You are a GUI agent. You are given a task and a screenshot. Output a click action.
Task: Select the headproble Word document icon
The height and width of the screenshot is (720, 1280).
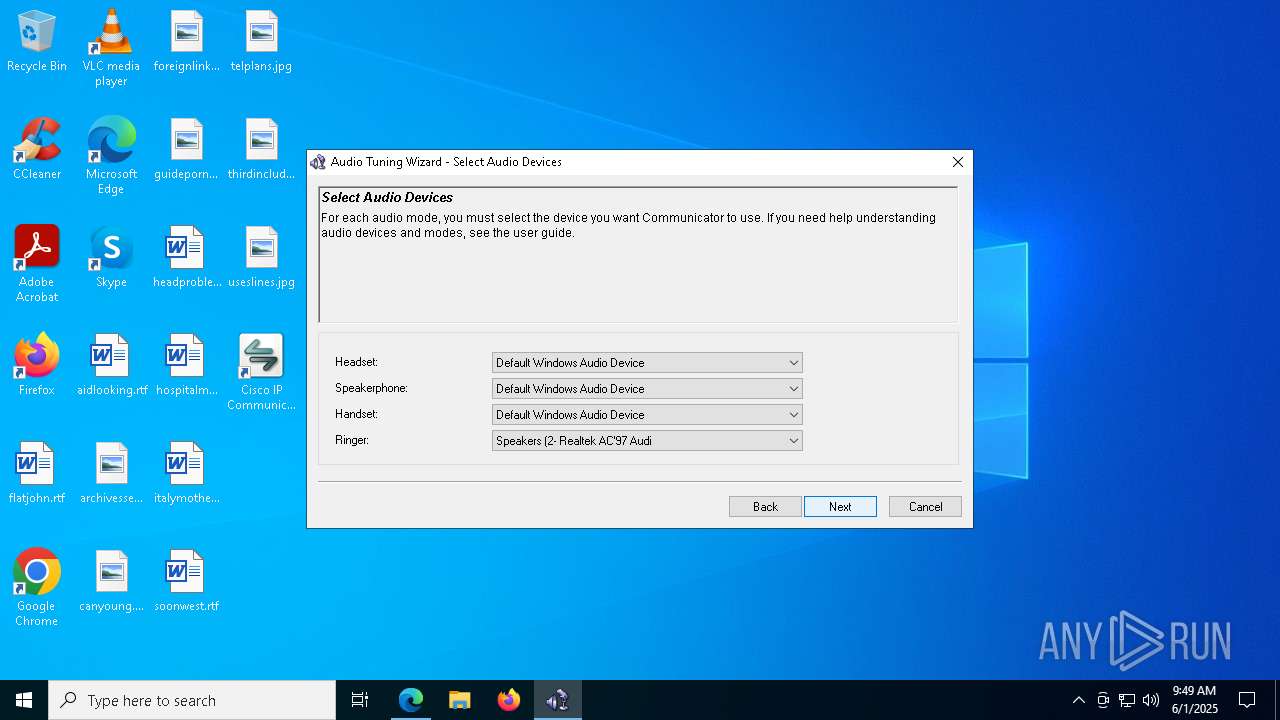point(186,257)
